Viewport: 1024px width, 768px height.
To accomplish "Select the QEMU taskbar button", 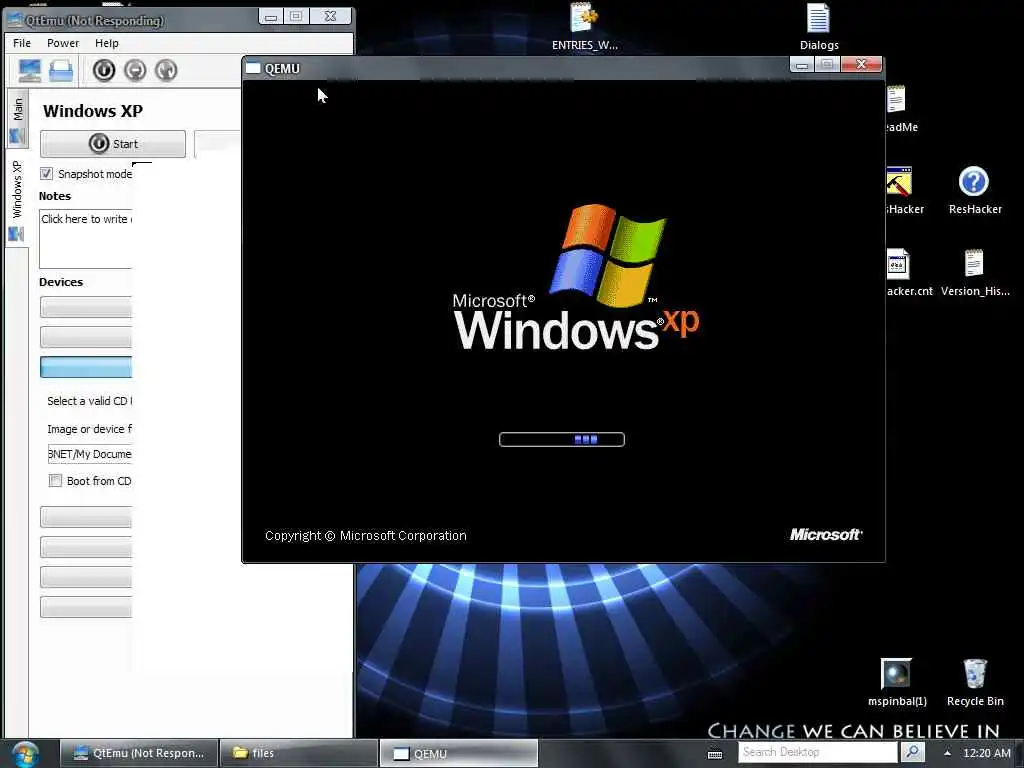I will pyautogui.click(x=458, y=753).
